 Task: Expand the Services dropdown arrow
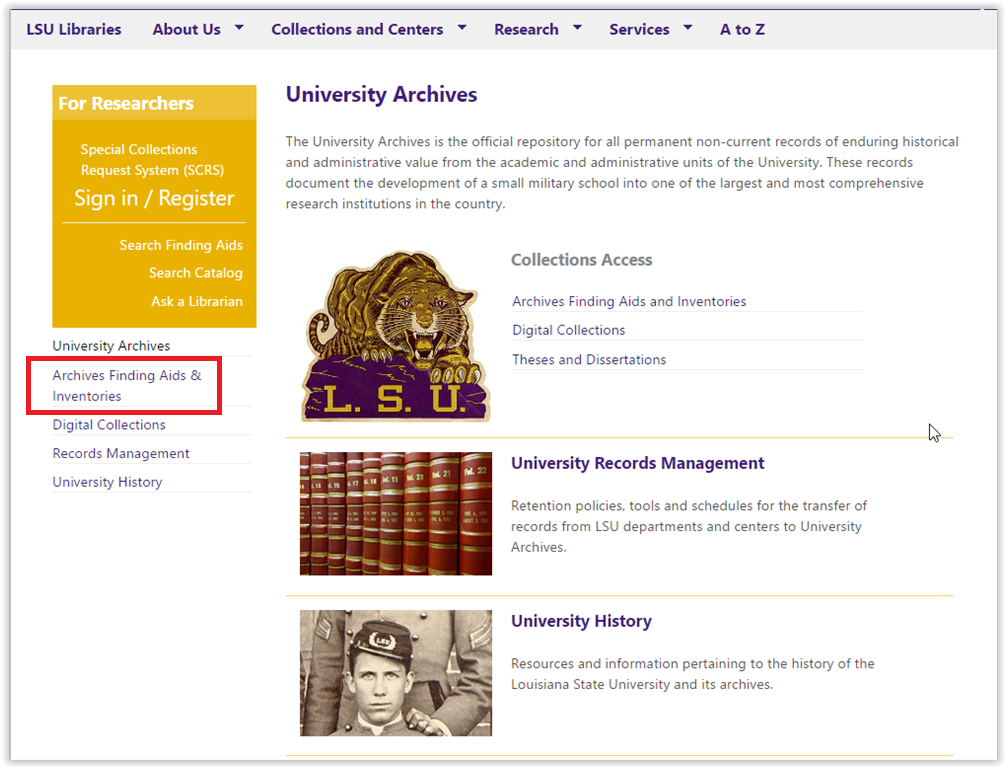click(x=688, y=28)
